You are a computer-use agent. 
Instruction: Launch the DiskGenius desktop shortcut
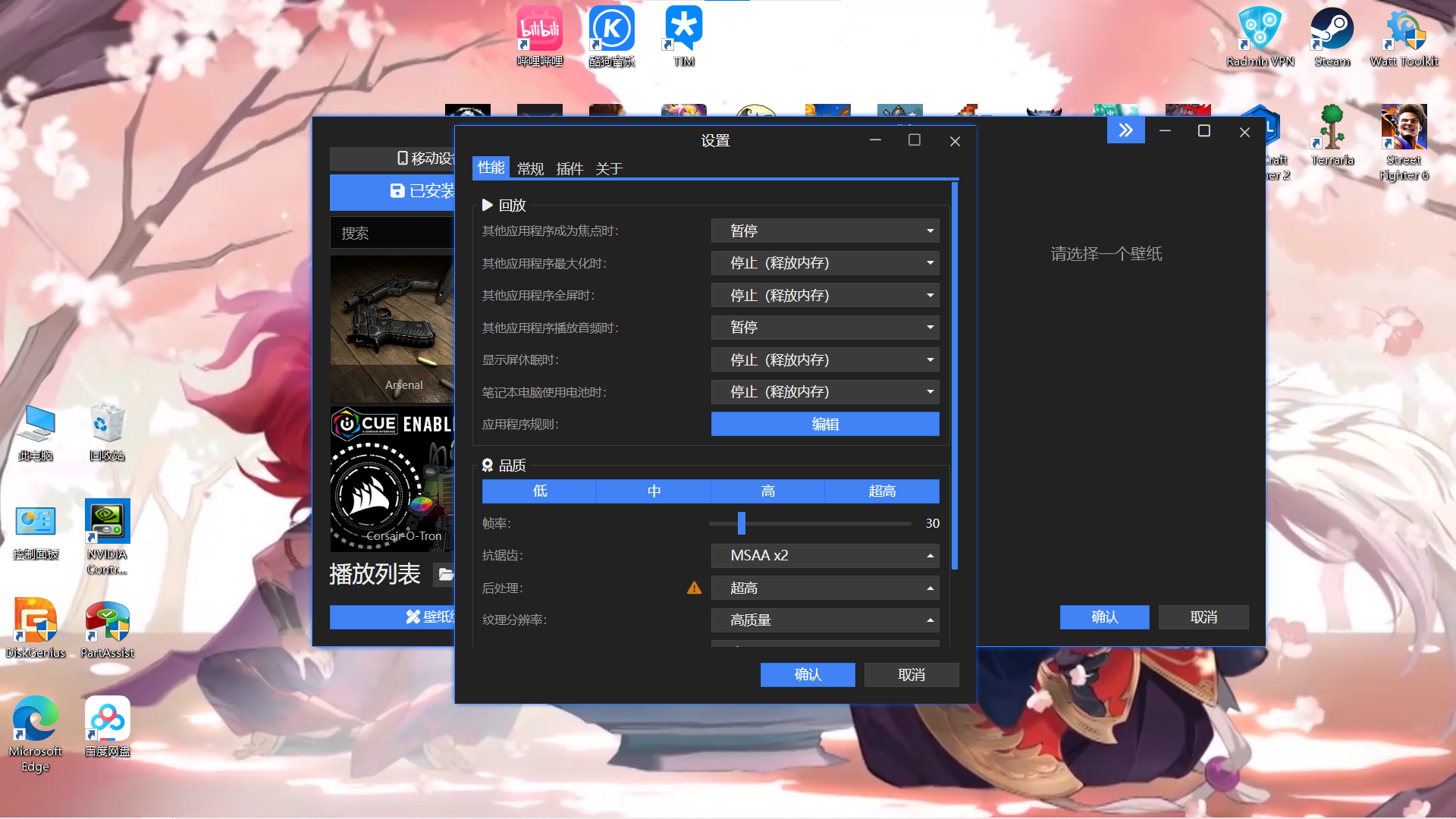(36, 628)
